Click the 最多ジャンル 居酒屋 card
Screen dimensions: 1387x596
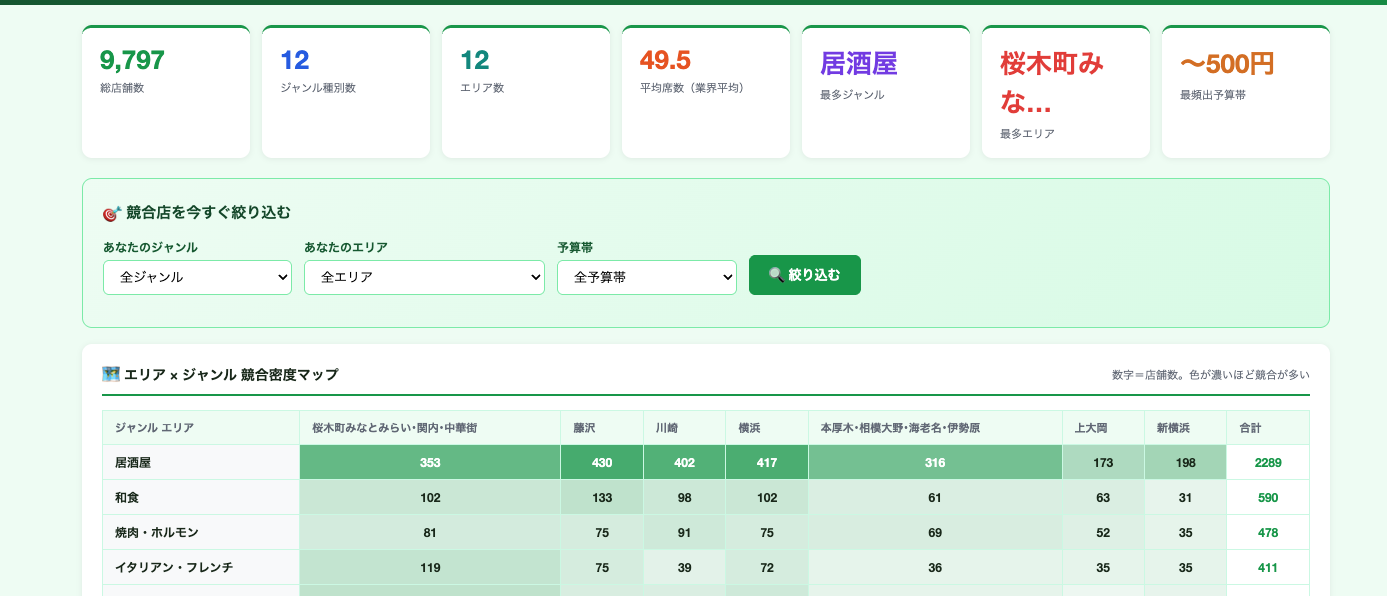(886, 91)
